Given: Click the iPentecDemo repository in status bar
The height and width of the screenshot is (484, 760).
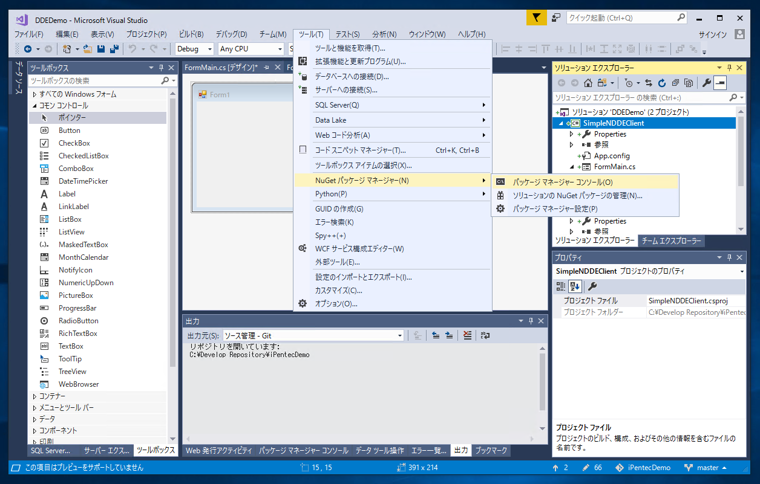Looking at the screenshot, I should (x=643, y=468).
